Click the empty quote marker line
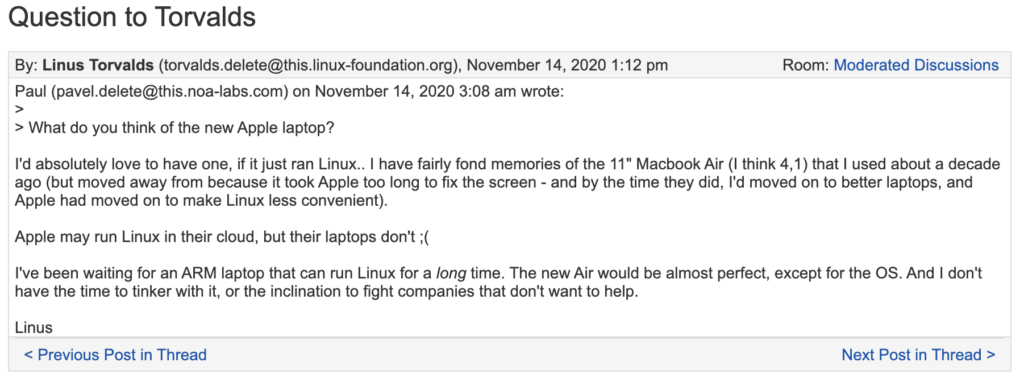Image resolution: width=1024 pixels, height=383 pixels. tap(19, 109)
